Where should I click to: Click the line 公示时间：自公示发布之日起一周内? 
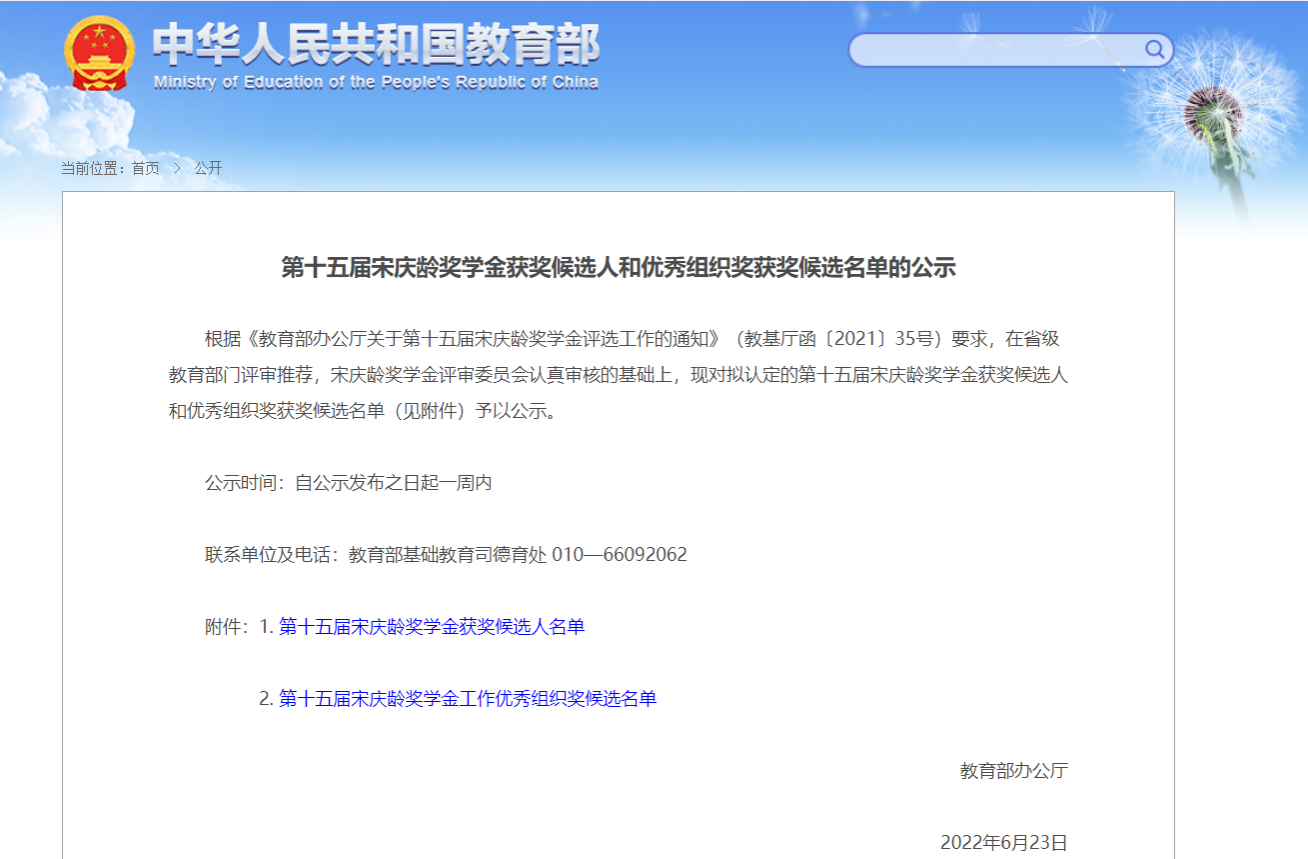(x=349, y=483)
